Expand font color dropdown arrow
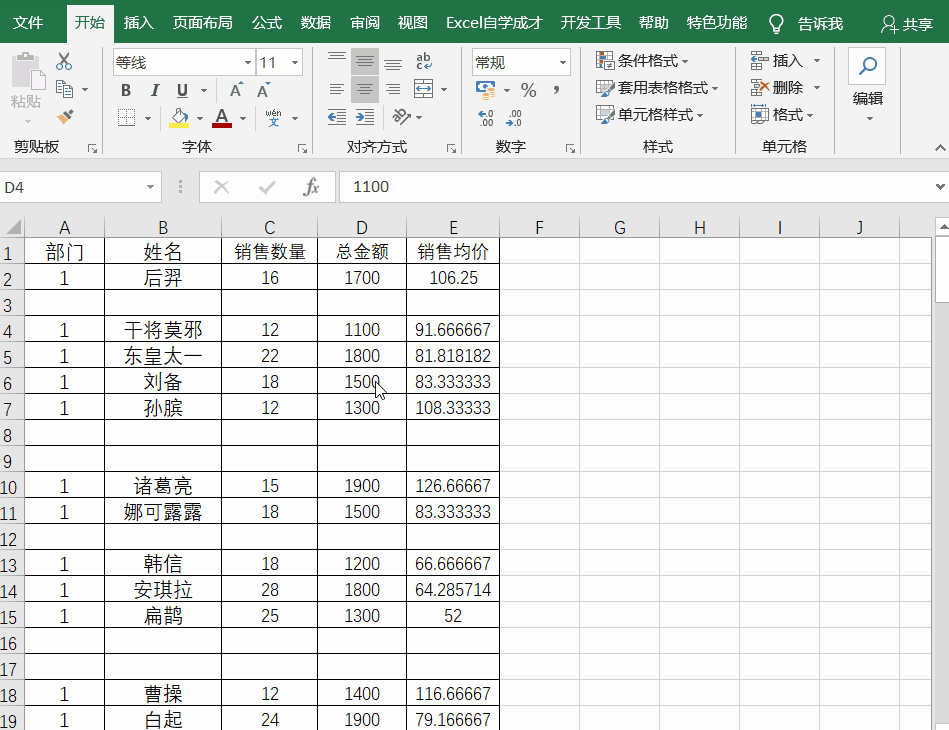949x730 pixels. point(243,118)
